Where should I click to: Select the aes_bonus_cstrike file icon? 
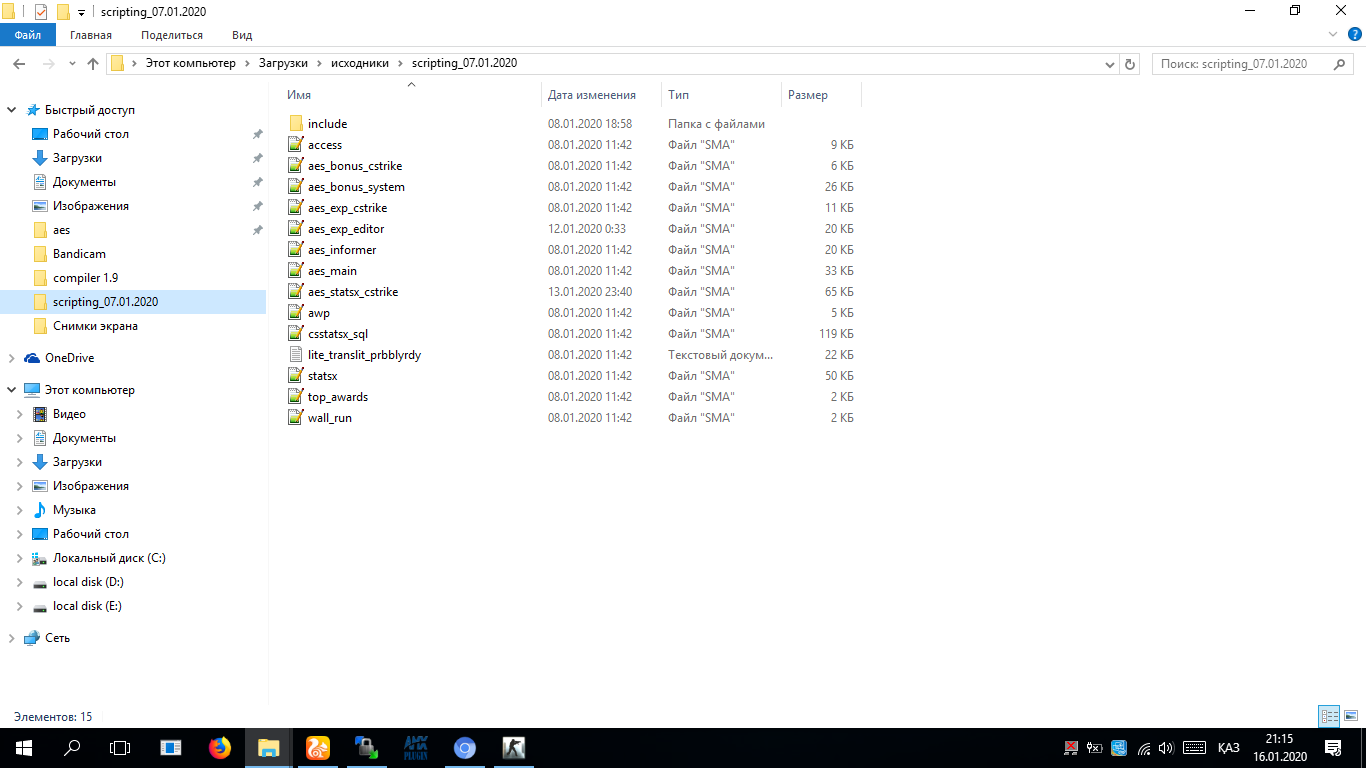(295, 166)
